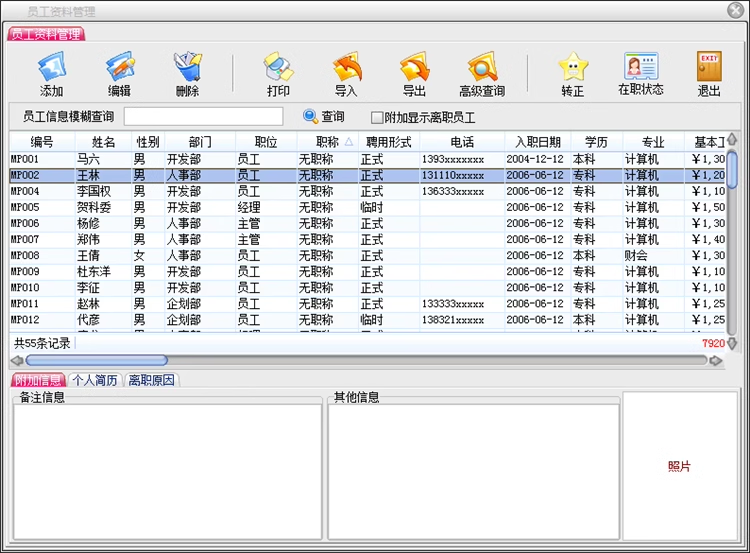Click the 聘用形式 column header

click(389, 142)
